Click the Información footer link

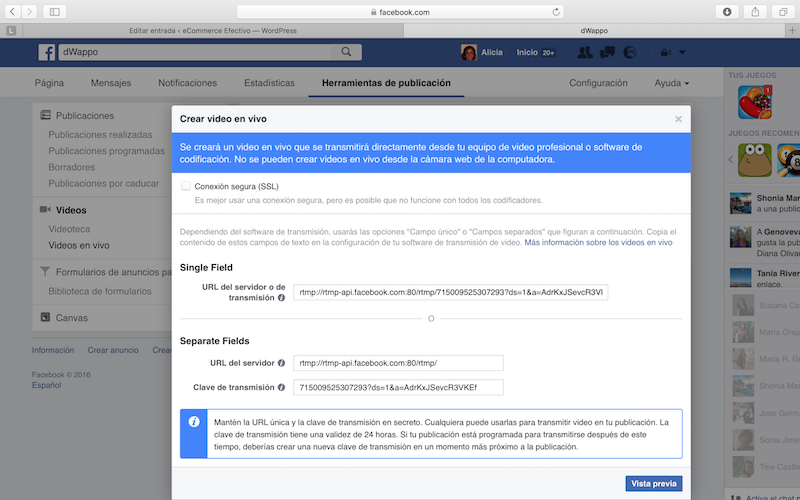[x=53, y=350]
